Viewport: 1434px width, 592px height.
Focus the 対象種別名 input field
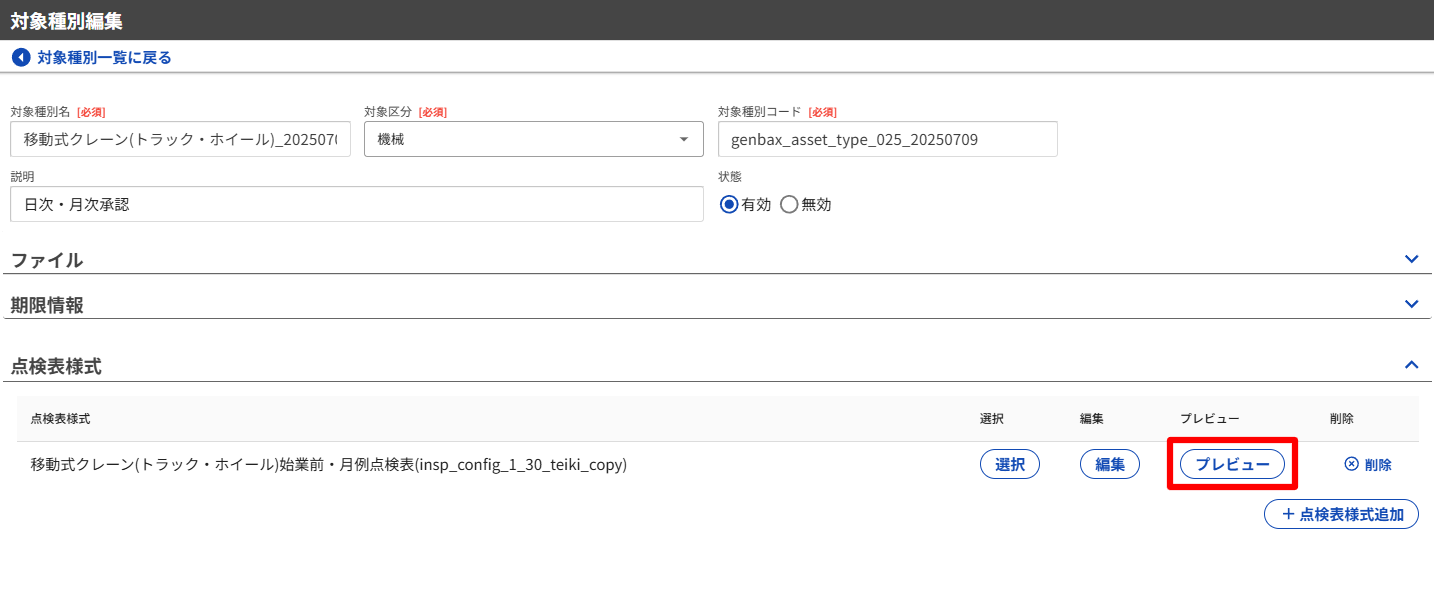180,140
